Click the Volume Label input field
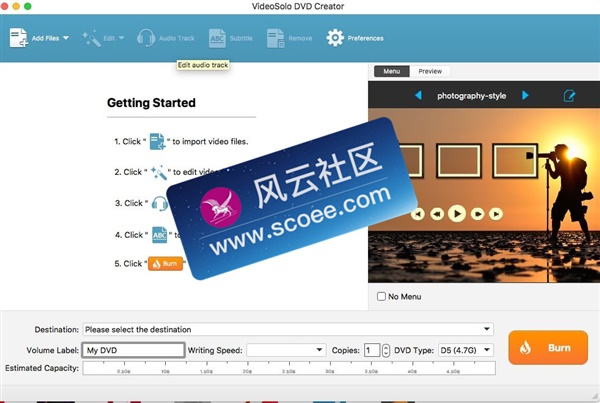Screen dimensions: 600x403 133,350
